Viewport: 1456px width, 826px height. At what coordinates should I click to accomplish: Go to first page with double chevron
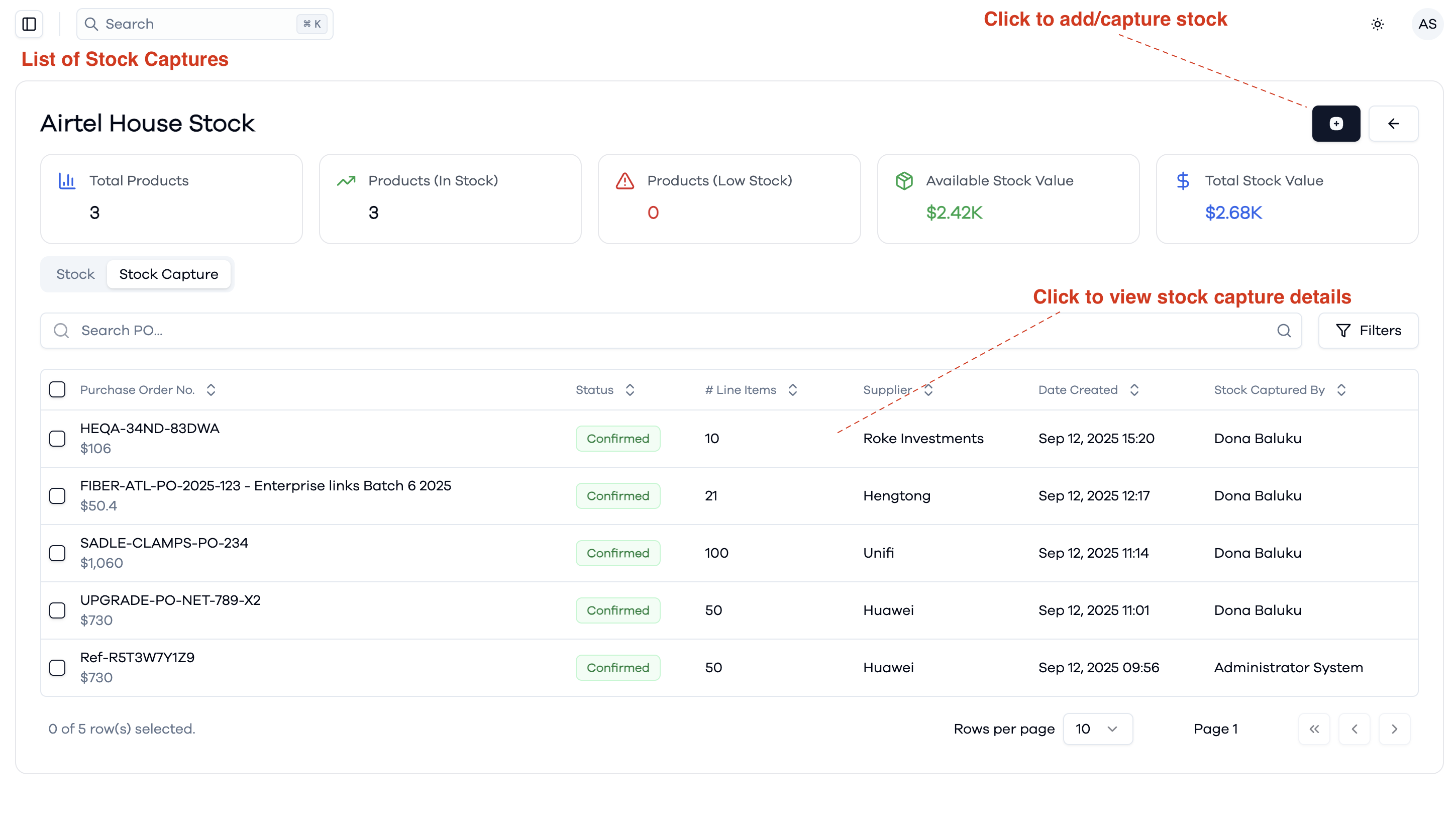pyautogui.click(x=1314, y=729)
